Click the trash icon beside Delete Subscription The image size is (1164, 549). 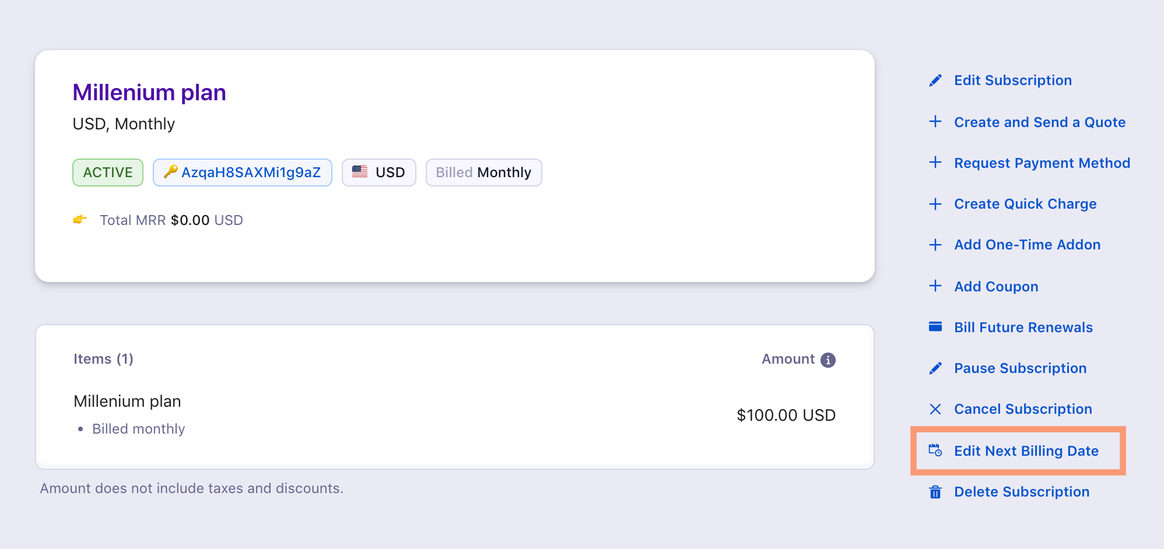point(935,492)
